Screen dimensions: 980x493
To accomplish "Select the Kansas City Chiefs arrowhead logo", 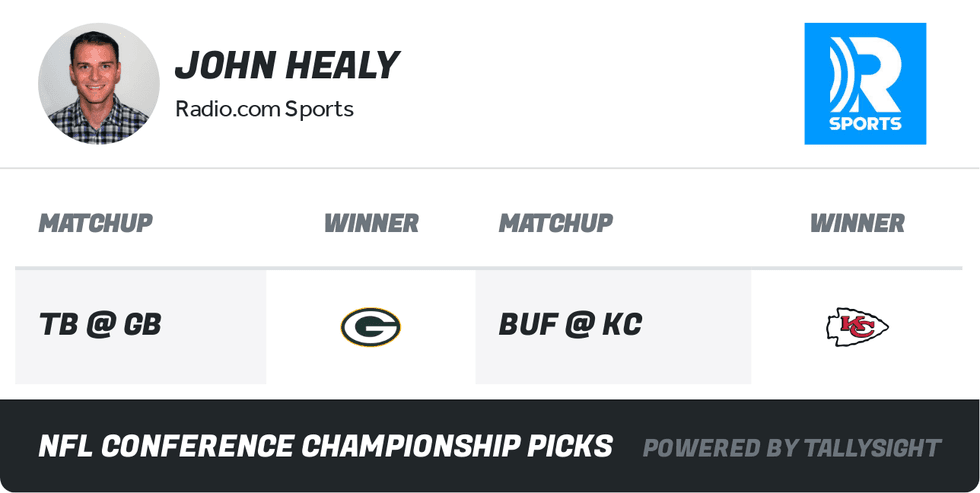I will pos(857,326).
